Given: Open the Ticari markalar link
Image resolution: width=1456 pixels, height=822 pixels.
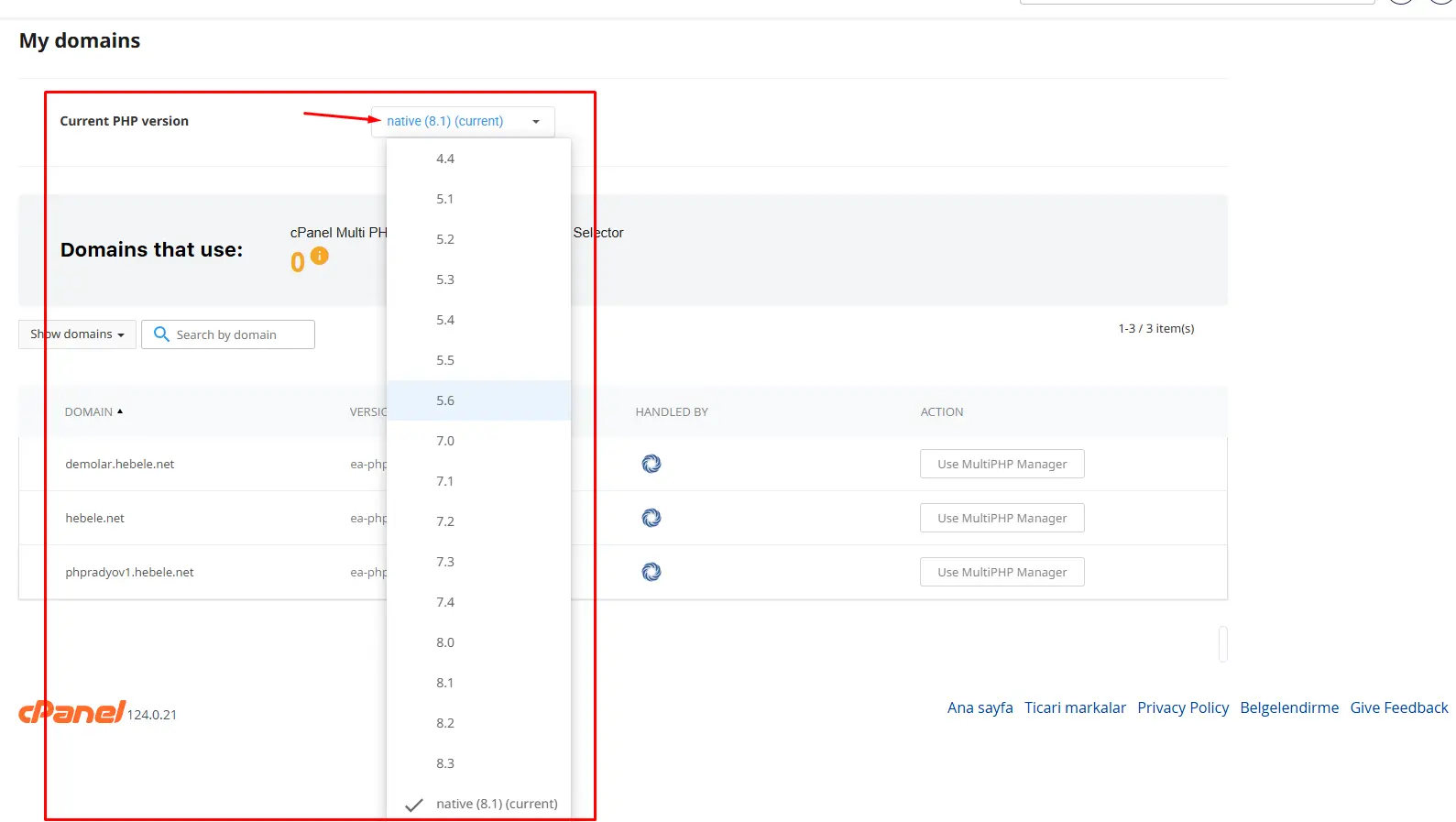Looking at the screenshot, I should [1076, 707].
